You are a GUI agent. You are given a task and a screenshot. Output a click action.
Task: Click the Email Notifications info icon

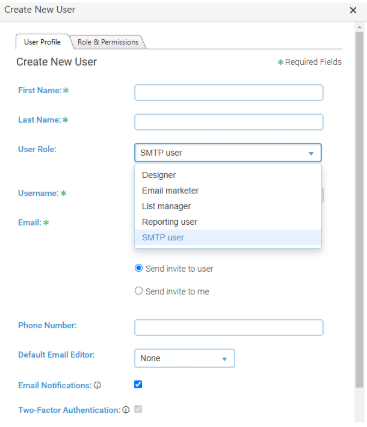[x=97, y=385]
